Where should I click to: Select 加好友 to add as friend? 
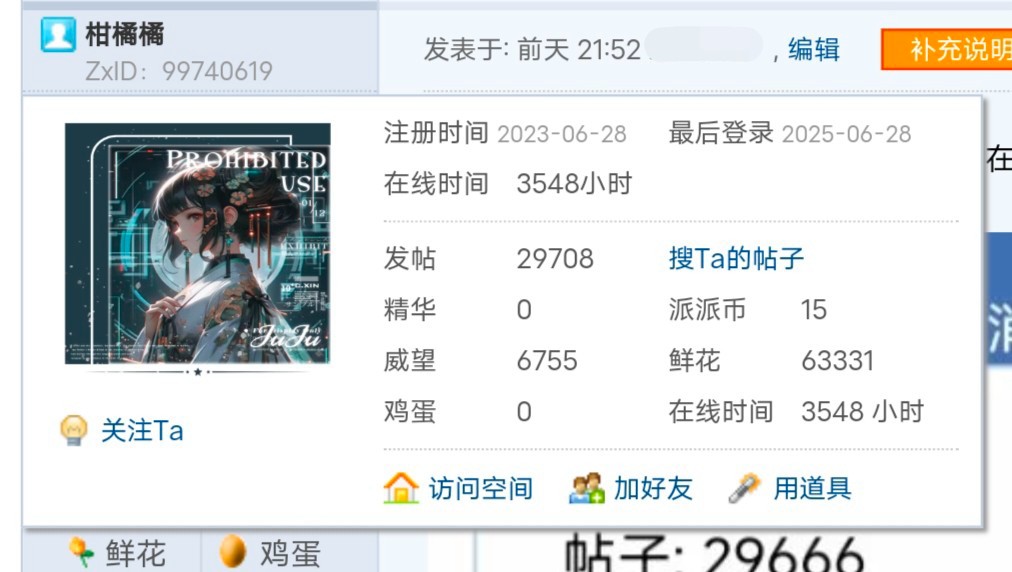(653, 488)
